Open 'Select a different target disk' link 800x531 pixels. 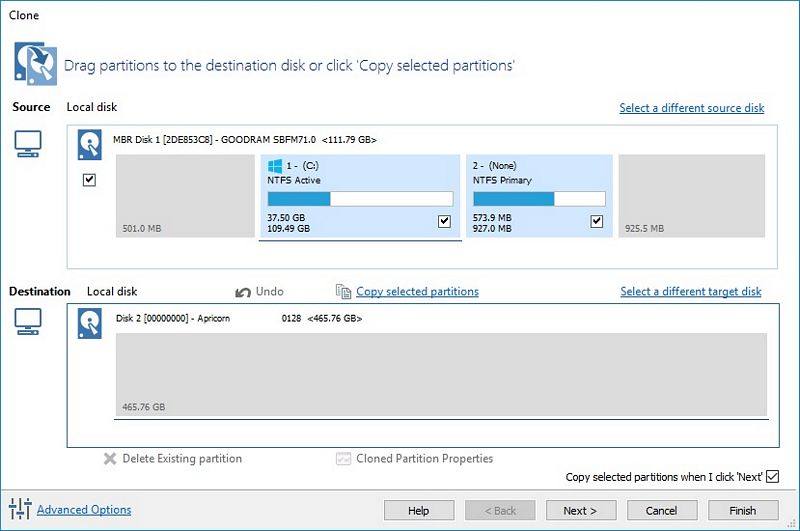(691, 291)
